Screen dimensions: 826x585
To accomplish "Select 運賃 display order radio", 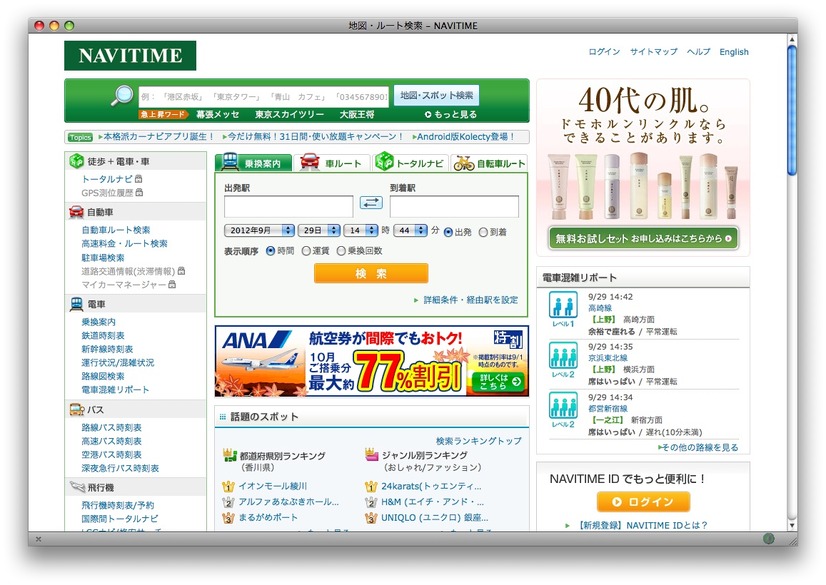I will [x=306, y=251].
